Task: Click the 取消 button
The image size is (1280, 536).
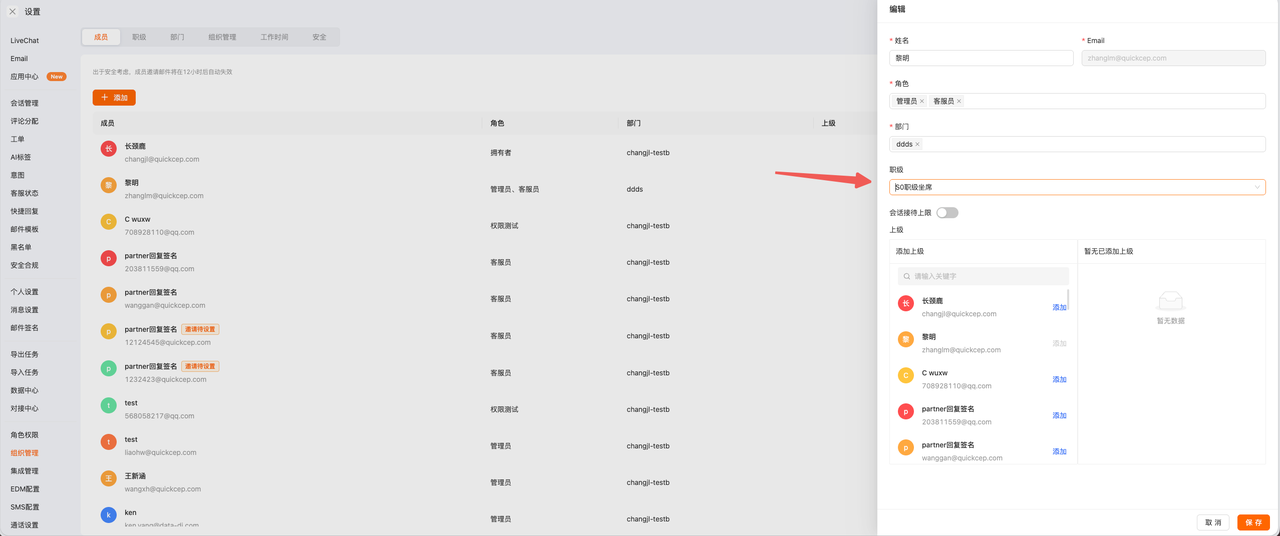Action: 1213,522
